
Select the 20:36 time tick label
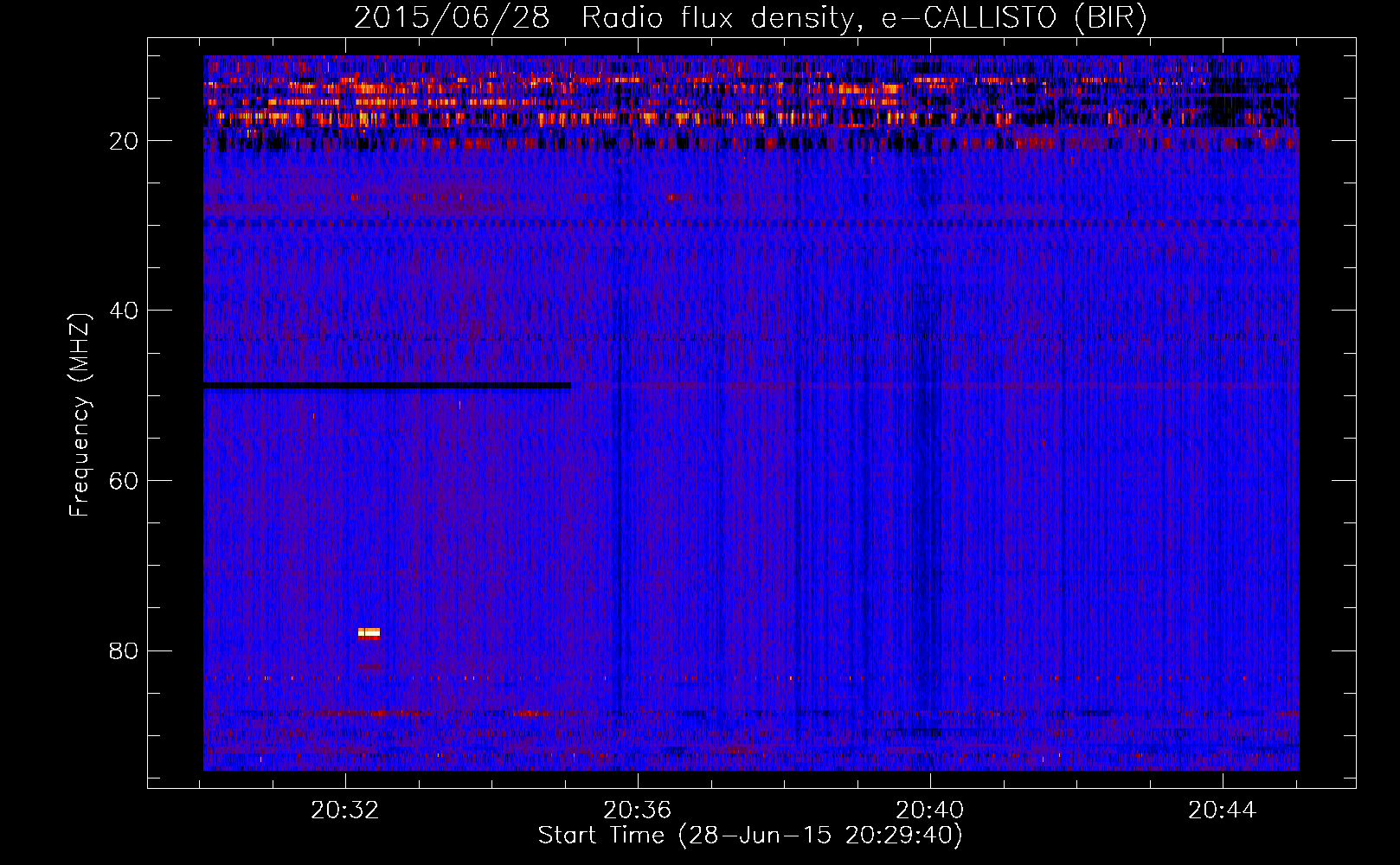(638, 810)
